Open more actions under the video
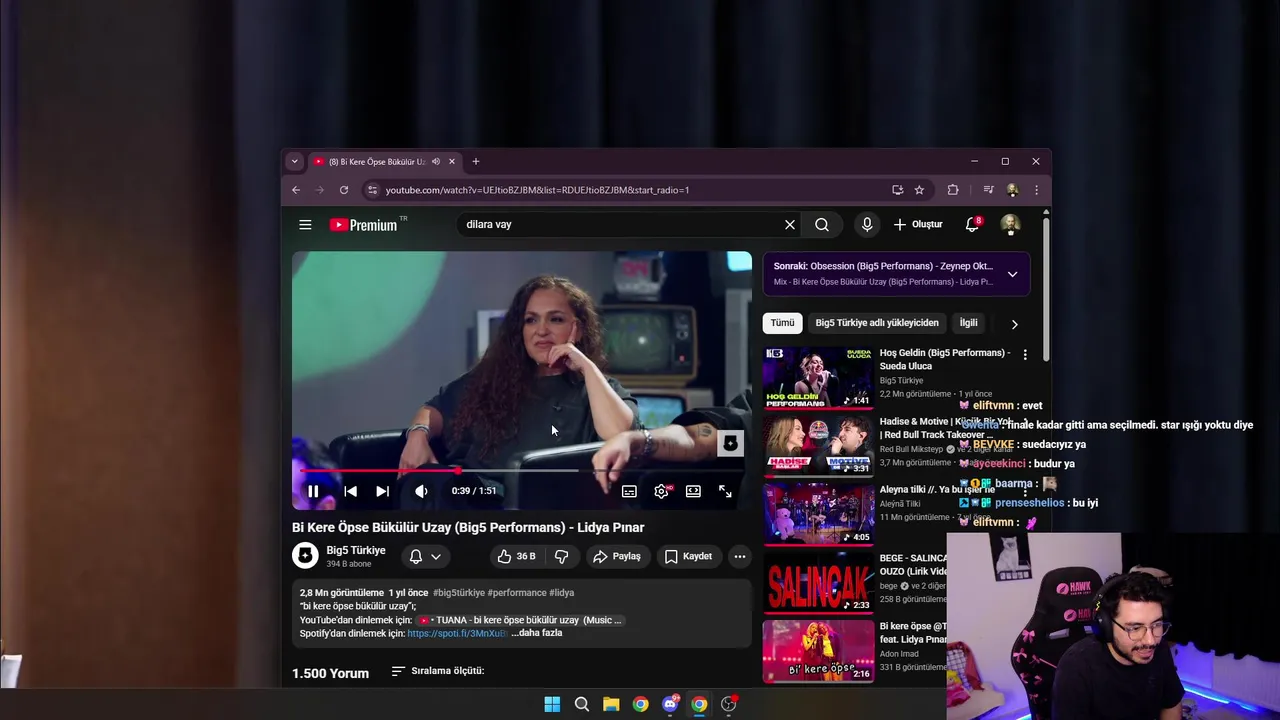The width and height of the screenshot is (1280, 720). pyautogui.click(x=740, y=556)
